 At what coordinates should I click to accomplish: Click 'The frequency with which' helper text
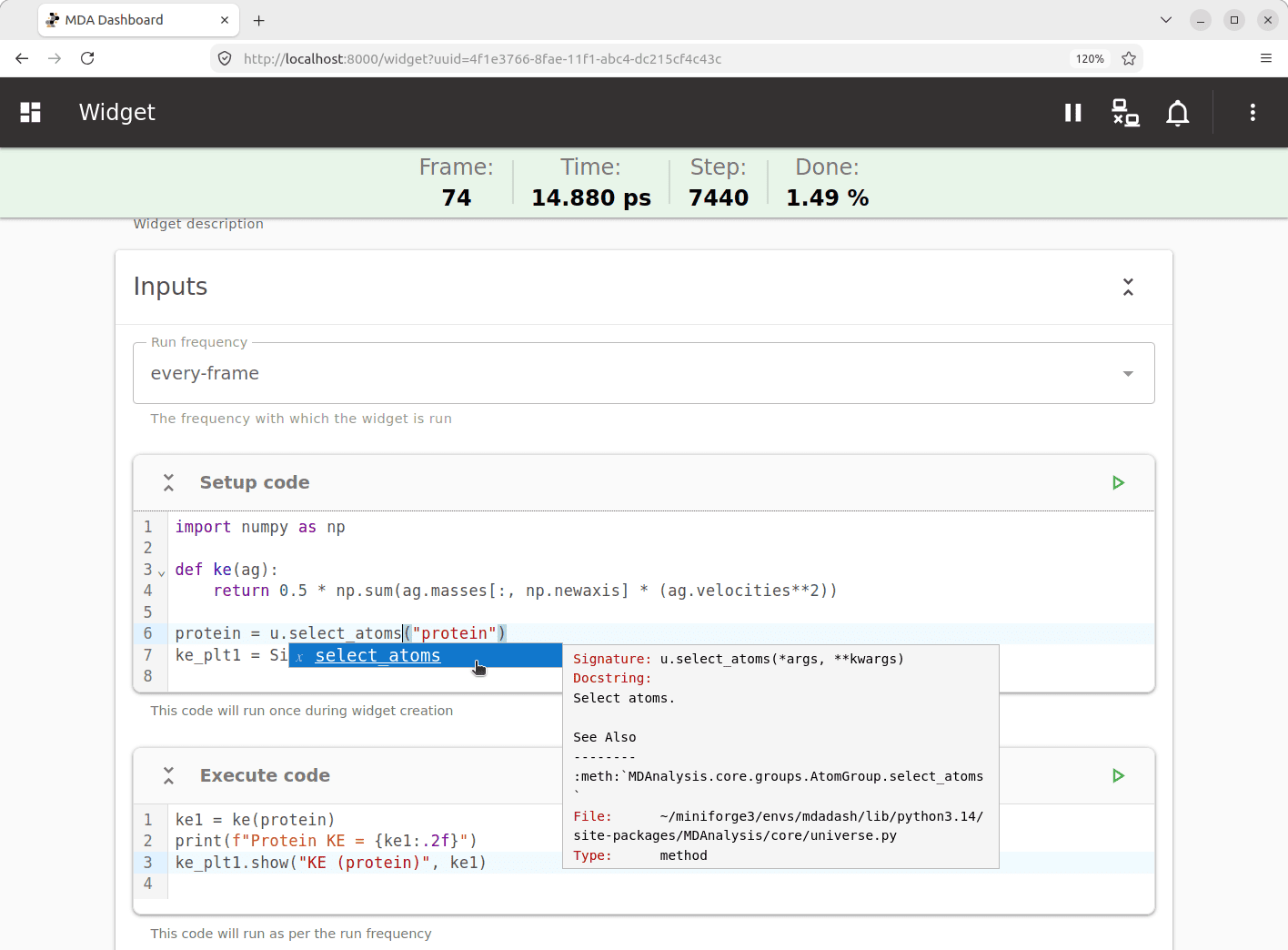[x=301, y=419]
